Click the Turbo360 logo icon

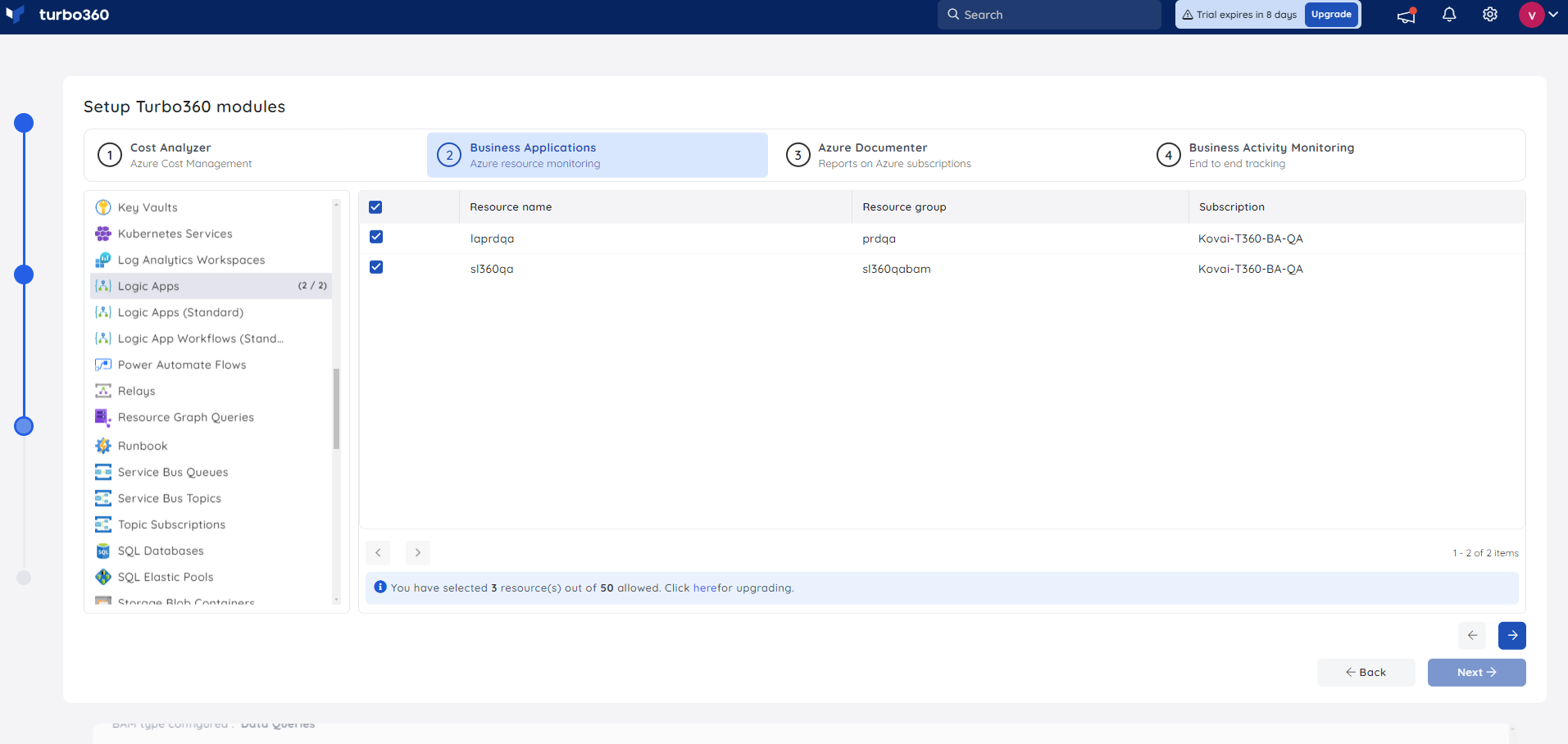[x=15, y=14]
